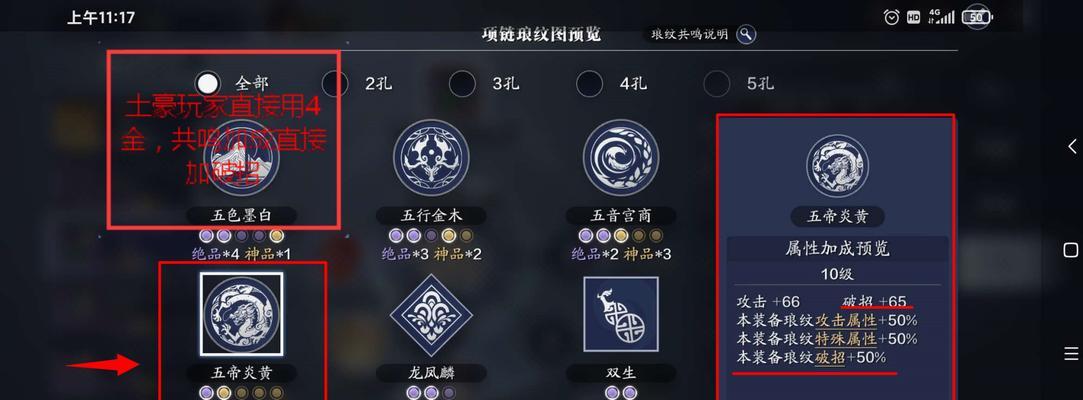
Task: Tap the 五帝炎黄 preview emblem in panel
Action: [x=838, y=166]
